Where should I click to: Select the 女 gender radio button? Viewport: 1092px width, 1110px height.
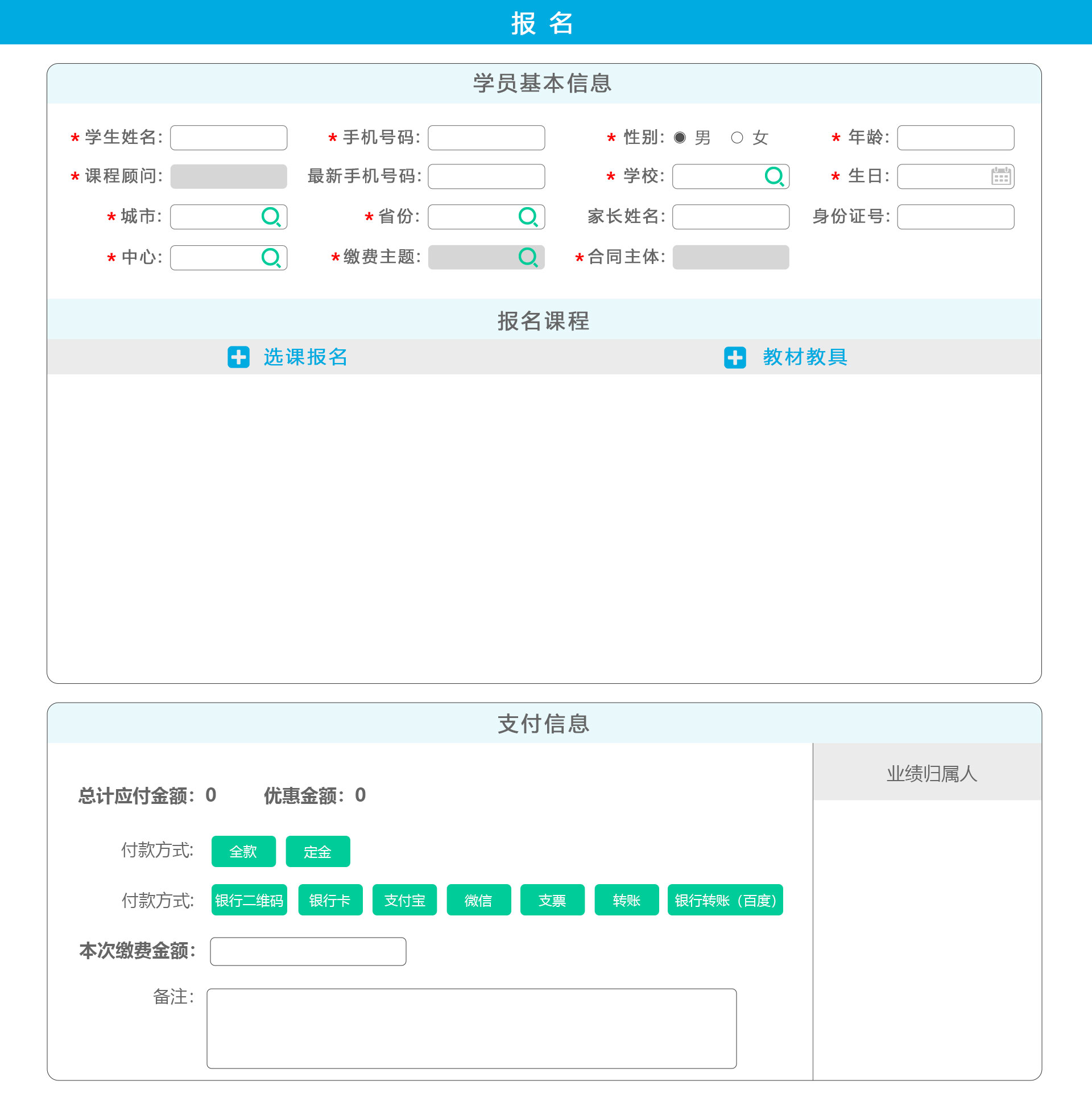click(737, 138)
